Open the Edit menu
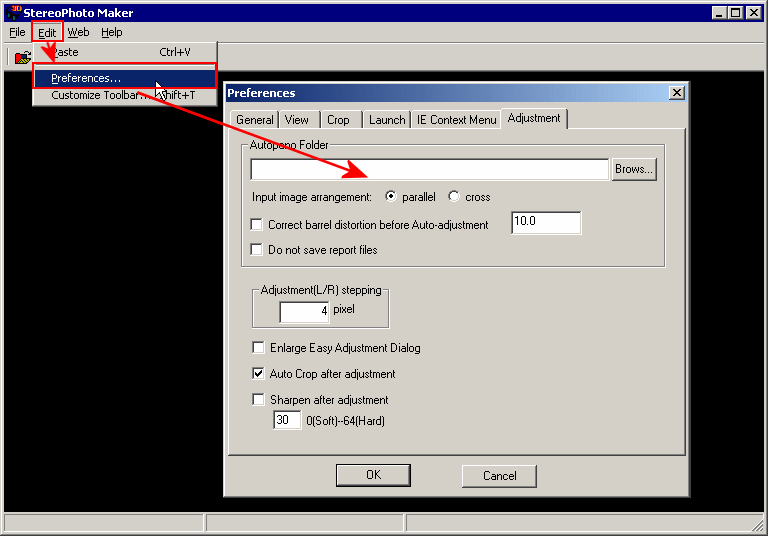Viewport: 768px width, 536px height. pyautogui.click(x=47, y=32)
